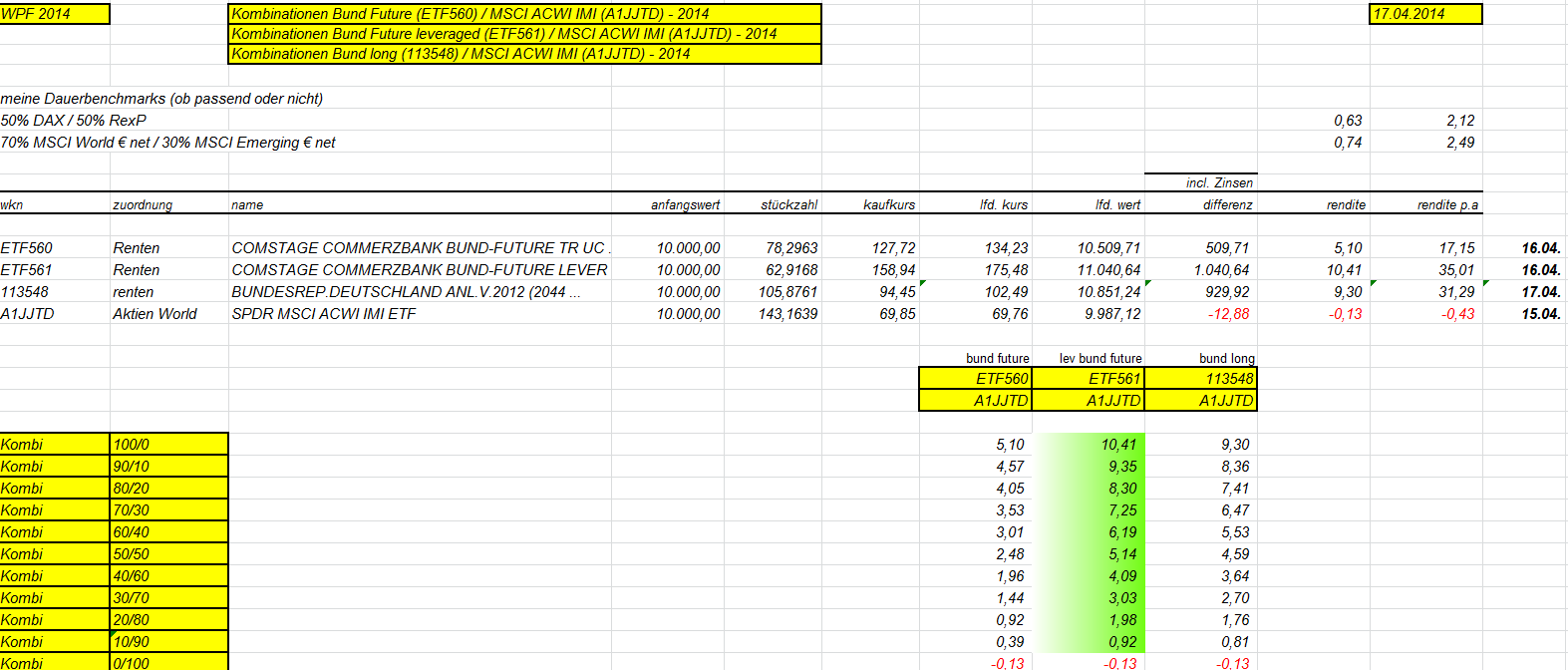1568x670 pixels.
Task: Select the yellow 113548 bund long cell
Action: pyautogui.click(x=1201, y=379)
